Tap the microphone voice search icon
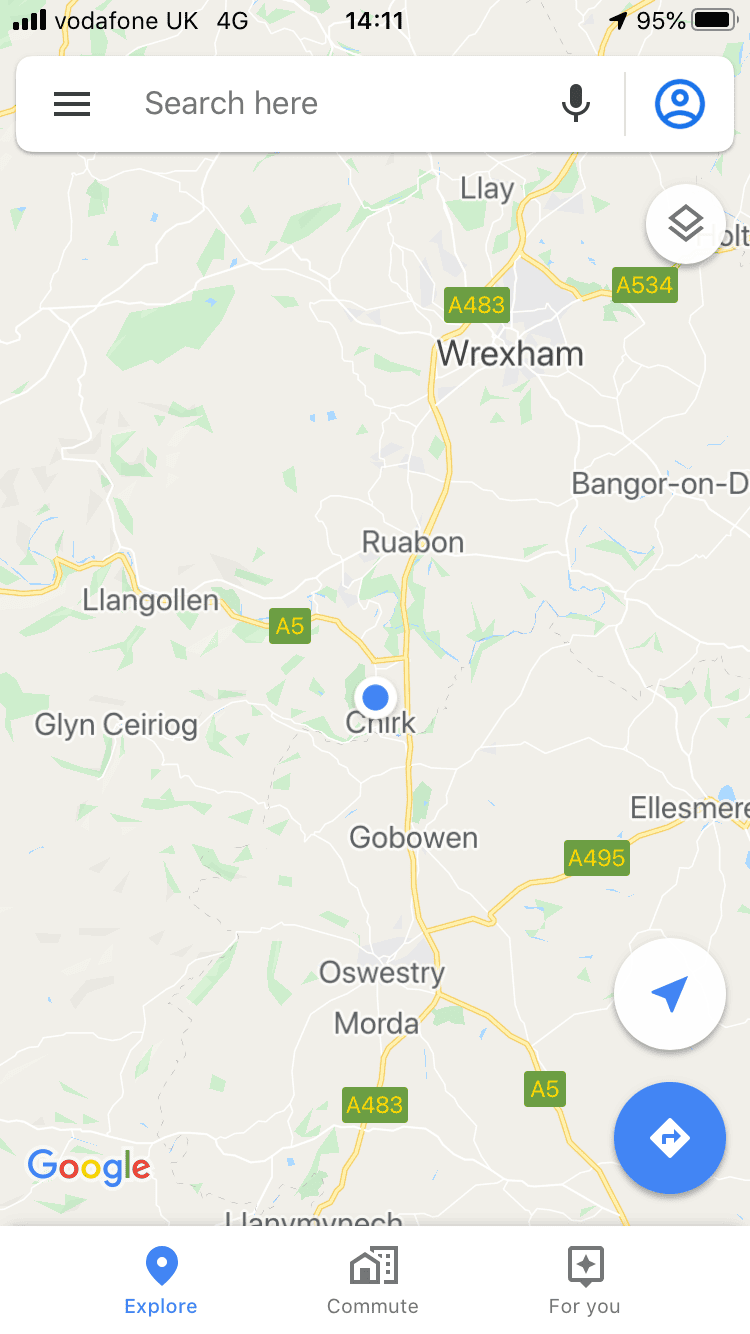This screenshot has width=750, height=1334. [x=575, y=104]
